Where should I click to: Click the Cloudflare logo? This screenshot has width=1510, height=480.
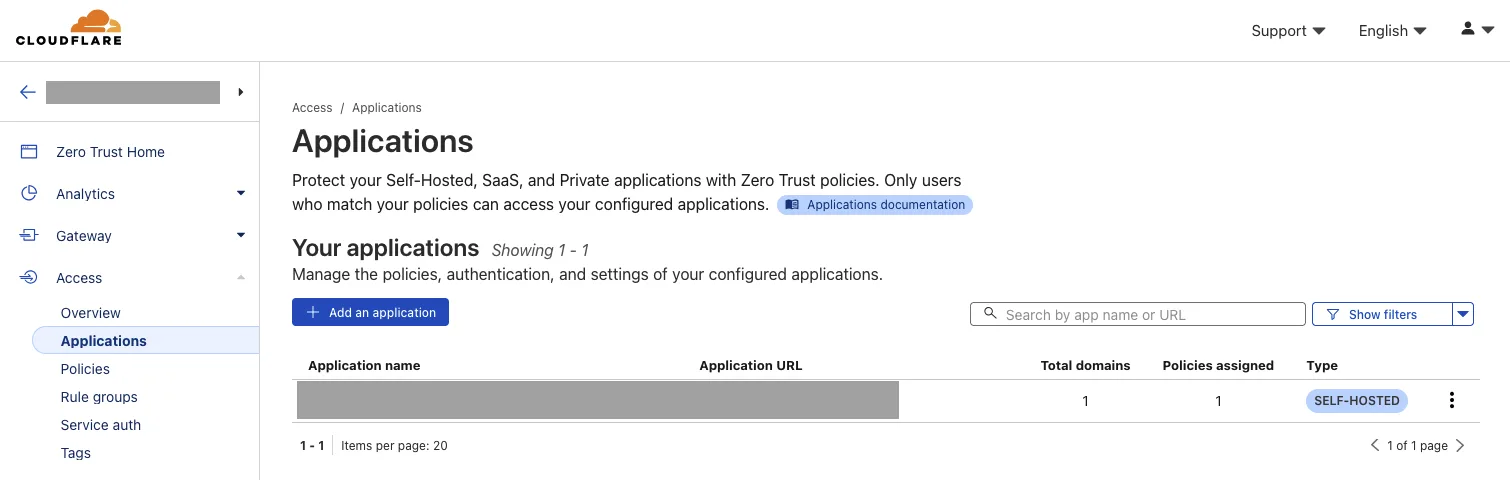(x=68, y=28)
